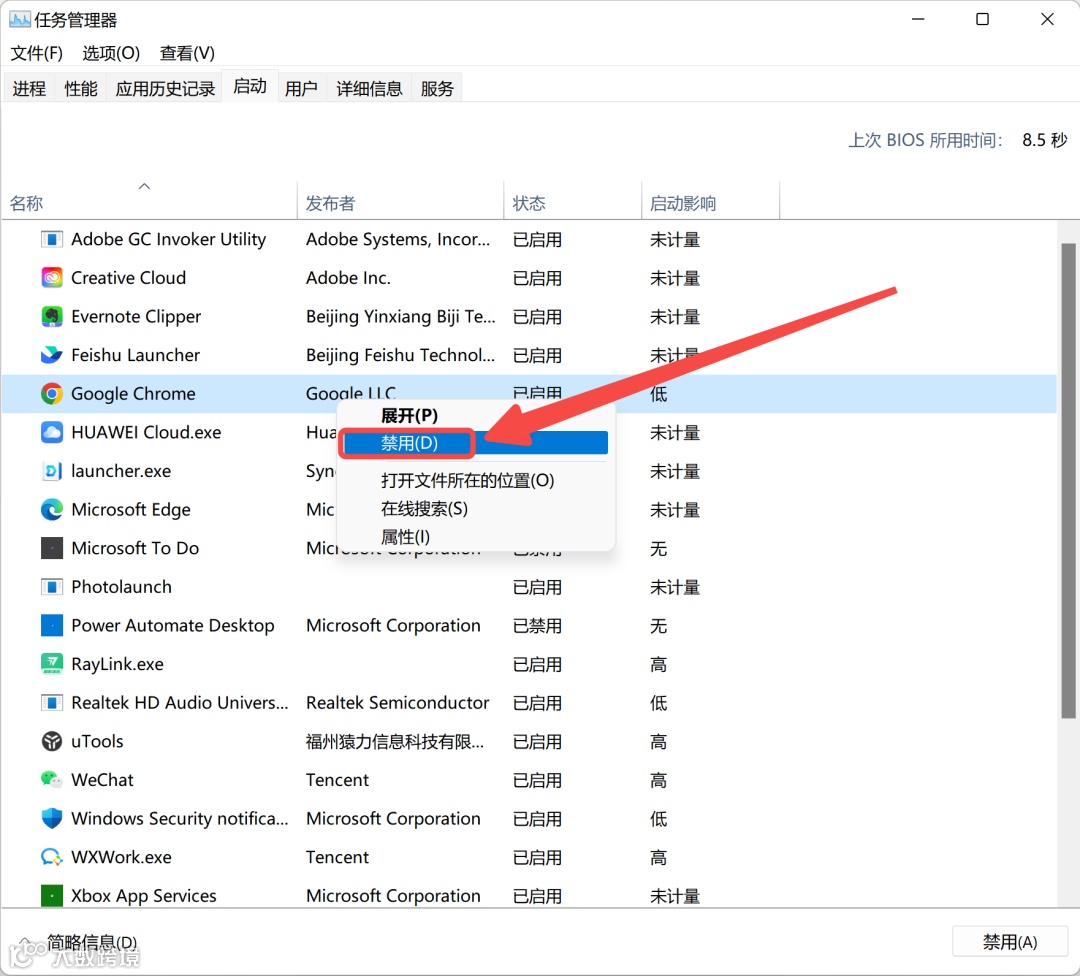Select the Microsoft Corporation publisher of Power Automate
Viewport: 1080px width, 976px height.
pos(393,625)
